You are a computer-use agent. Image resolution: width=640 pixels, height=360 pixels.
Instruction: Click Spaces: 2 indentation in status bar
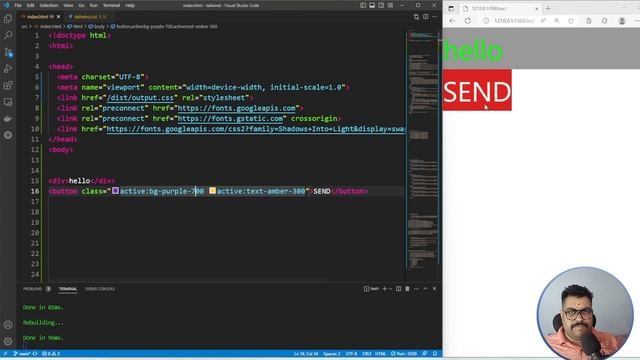click(332, 354)
